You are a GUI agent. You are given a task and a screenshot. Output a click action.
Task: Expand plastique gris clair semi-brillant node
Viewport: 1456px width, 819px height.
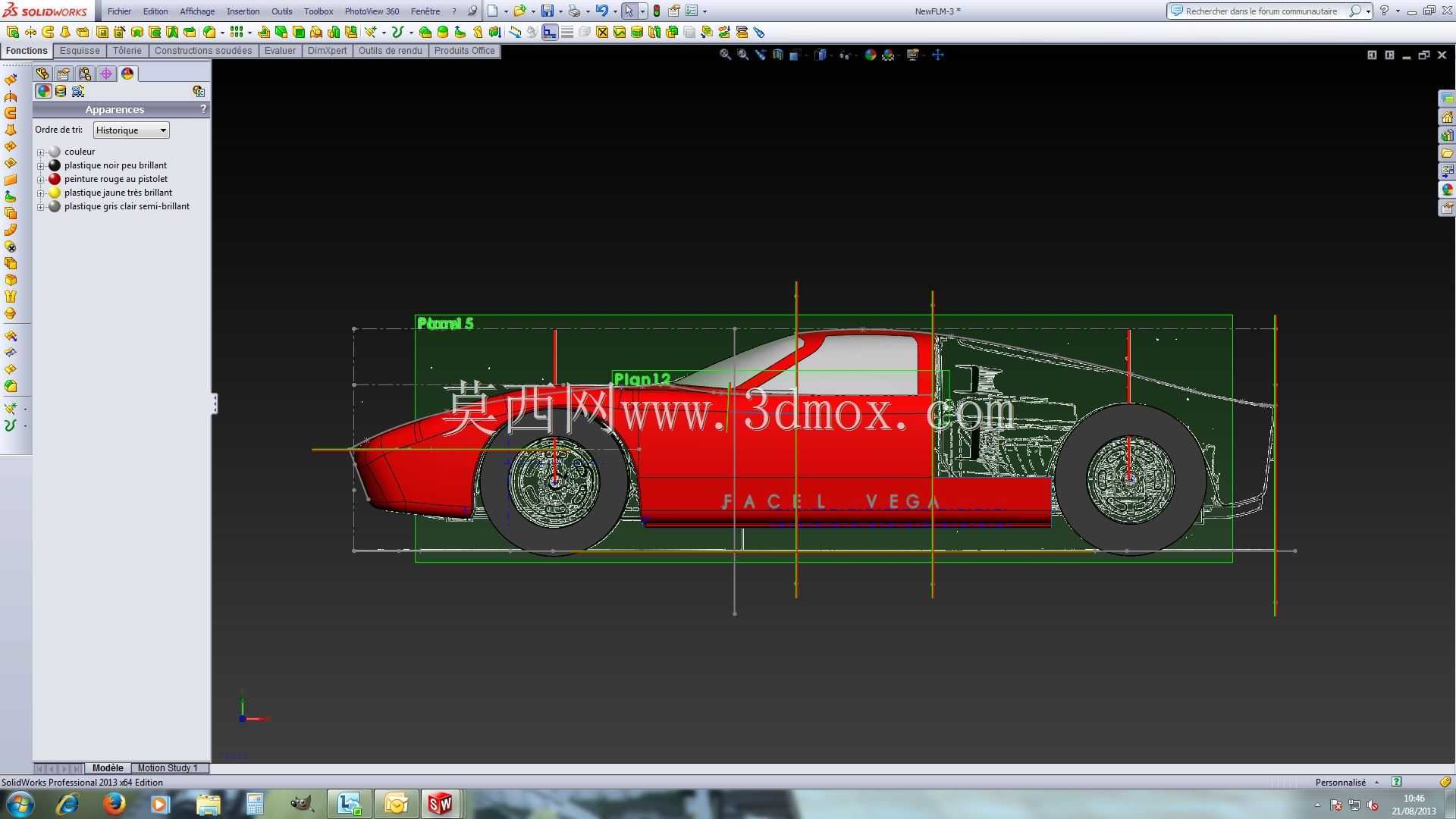[40, 207]
